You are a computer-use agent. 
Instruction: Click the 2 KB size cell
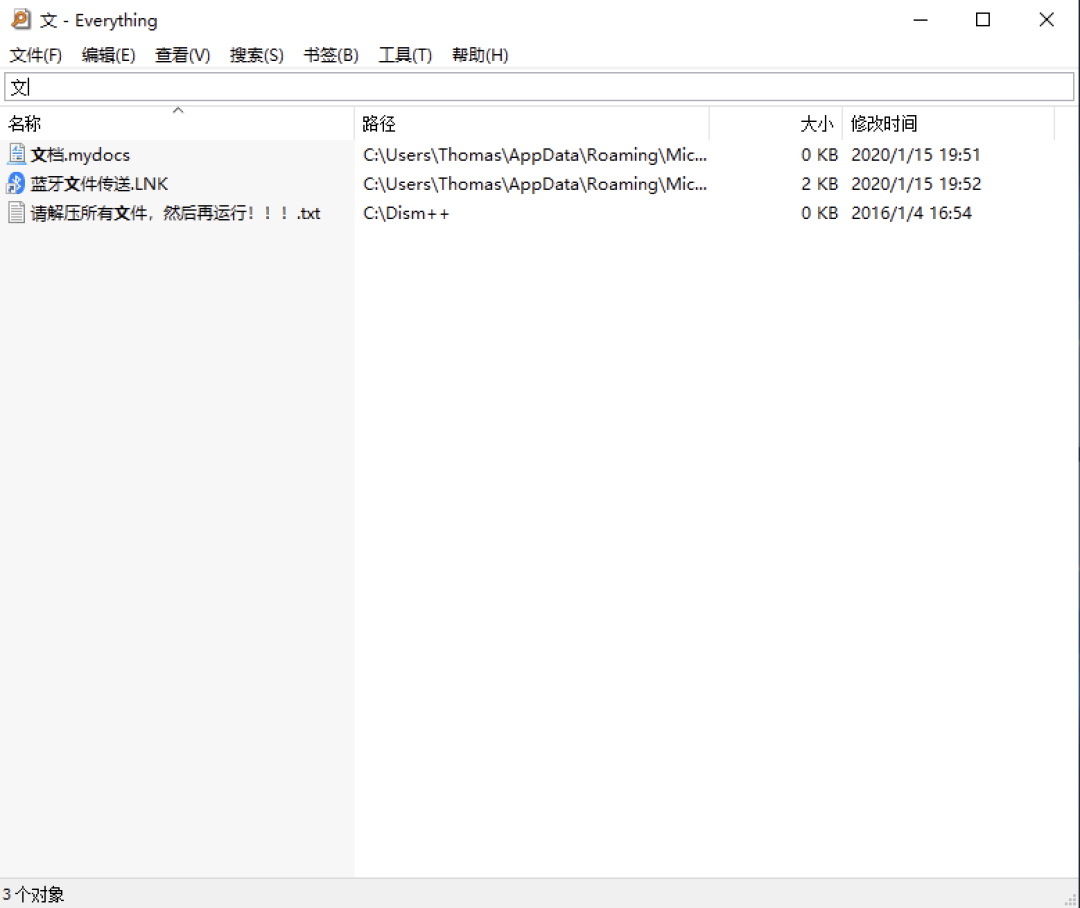[x=819, y=184]
